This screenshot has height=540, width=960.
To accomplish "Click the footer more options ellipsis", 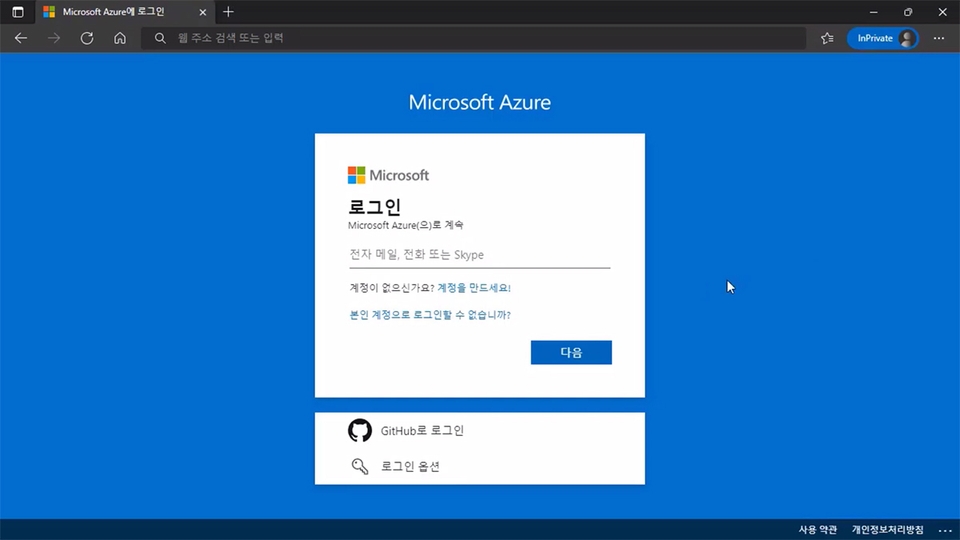I will [x=945, y=530].
